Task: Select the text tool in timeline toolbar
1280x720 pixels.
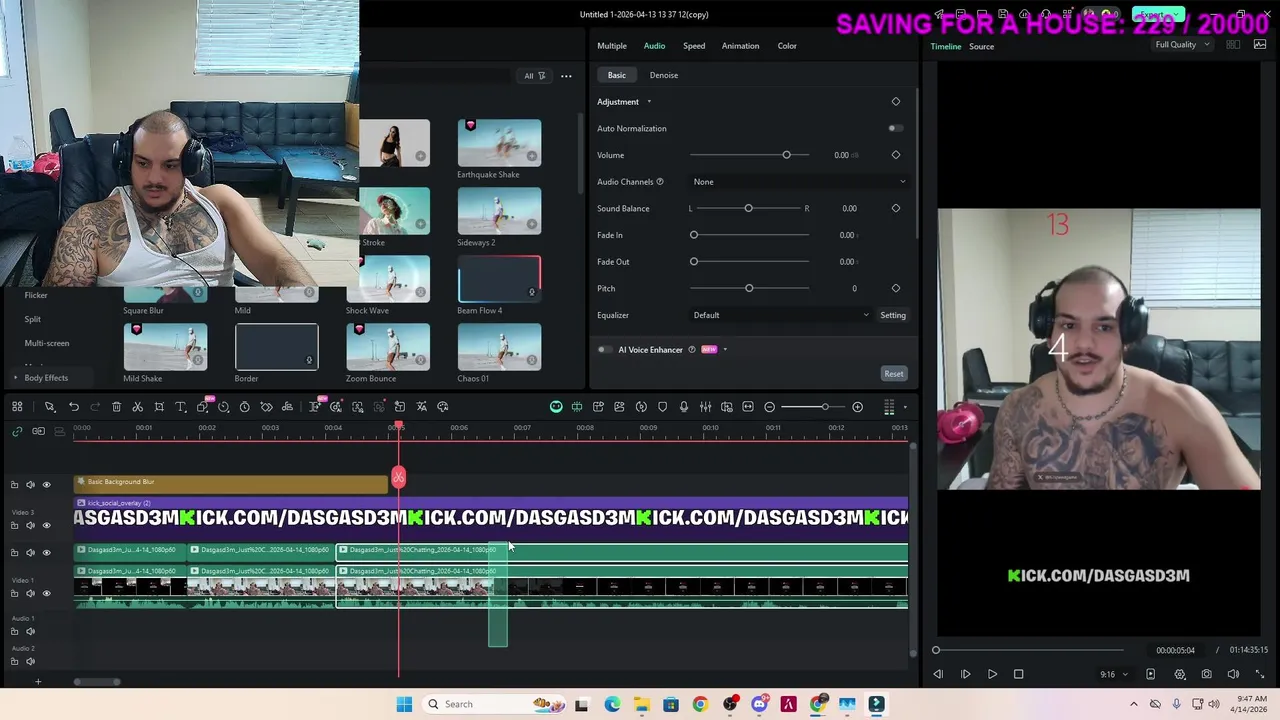Action: coord(181,407)
